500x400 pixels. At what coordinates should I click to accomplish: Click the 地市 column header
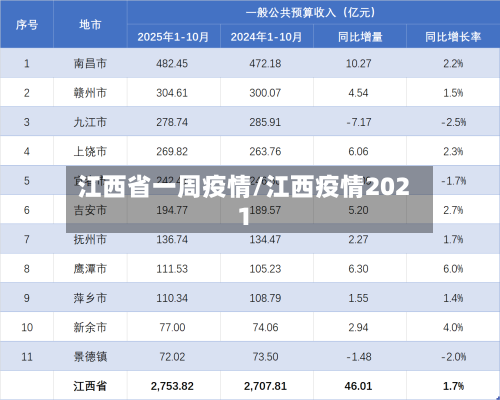tap(90, 25)
